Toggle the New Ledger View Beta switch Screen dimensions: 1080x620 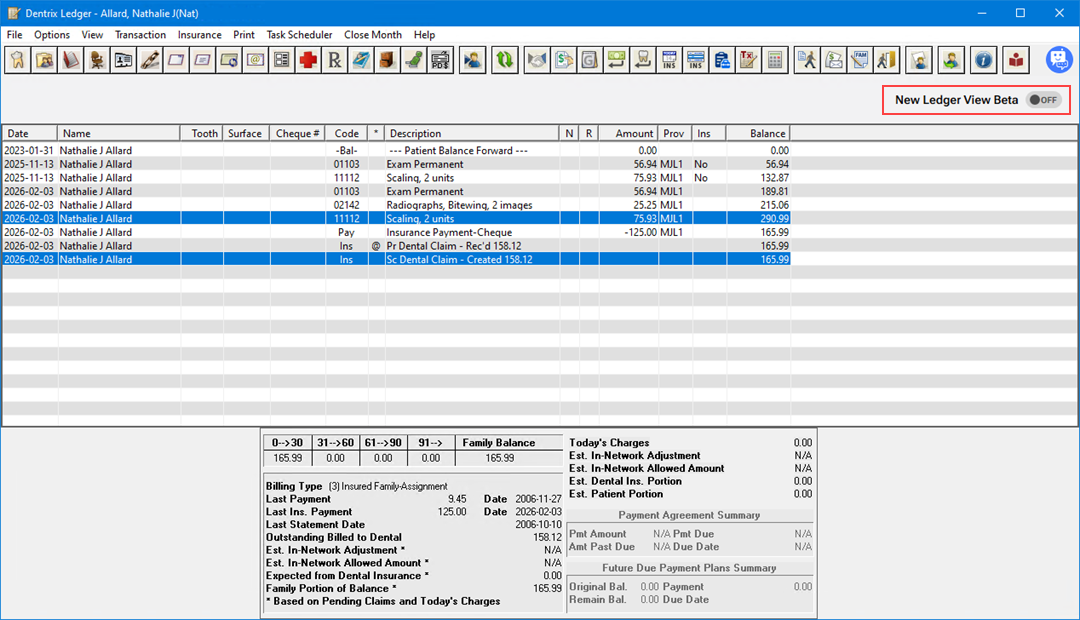pos(1043,100)
